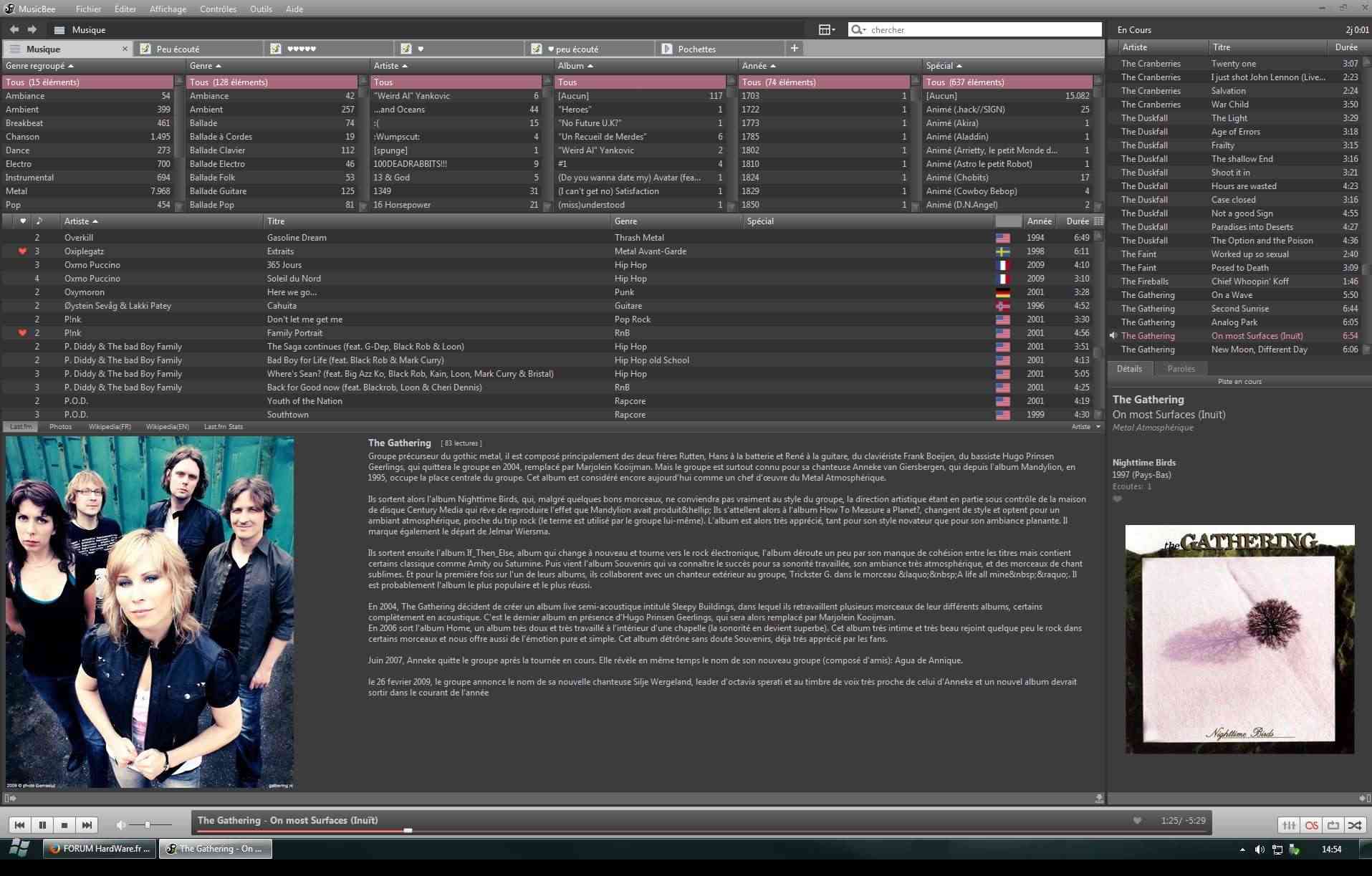Stop playback
1372x876 pixels.
[64, 825]
